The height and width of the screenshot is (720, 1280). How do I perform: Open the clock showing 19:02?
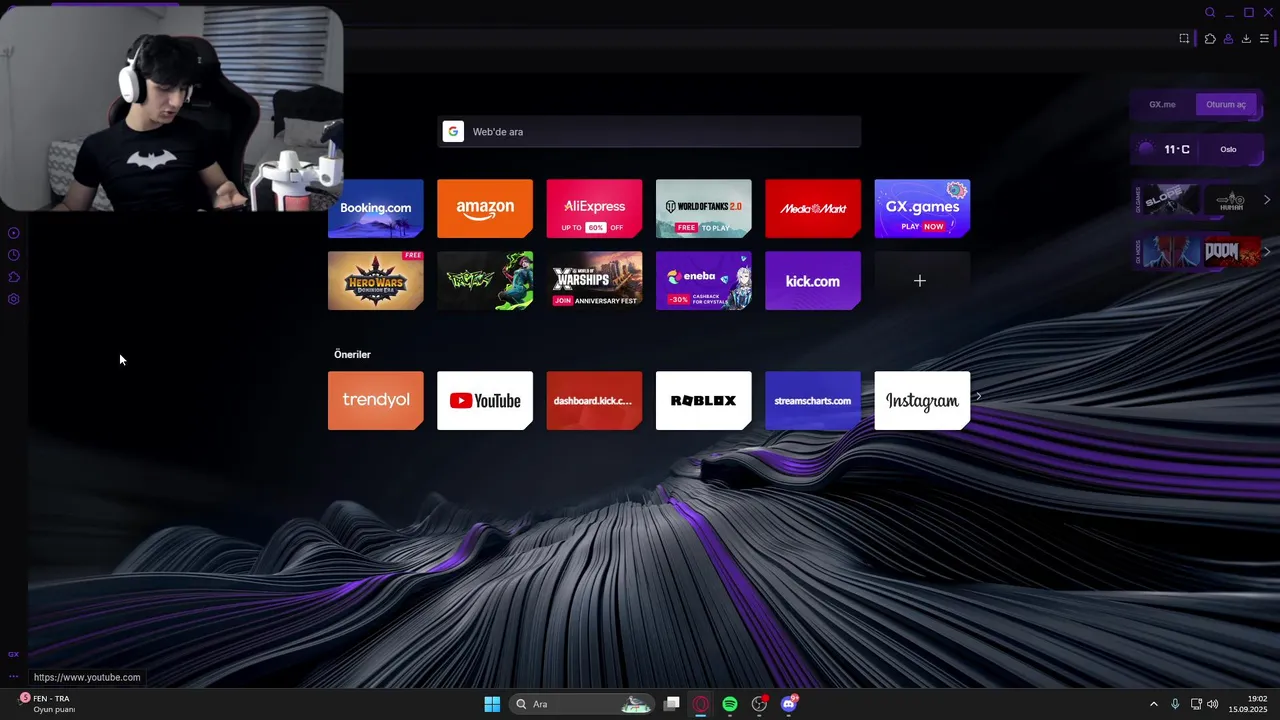1249,704
